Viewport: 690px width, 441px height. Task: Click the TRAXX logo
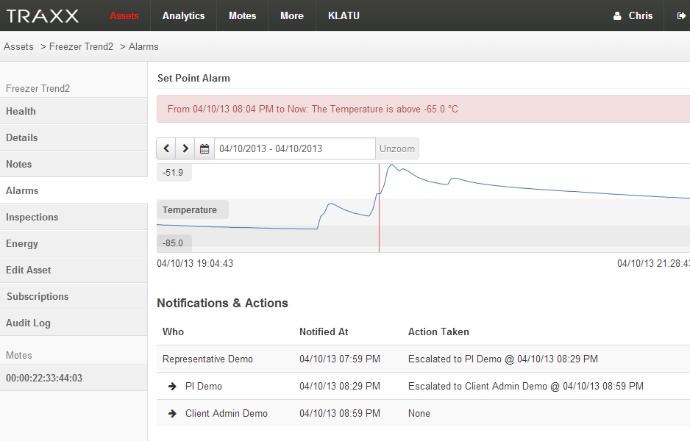coord(43,15)
